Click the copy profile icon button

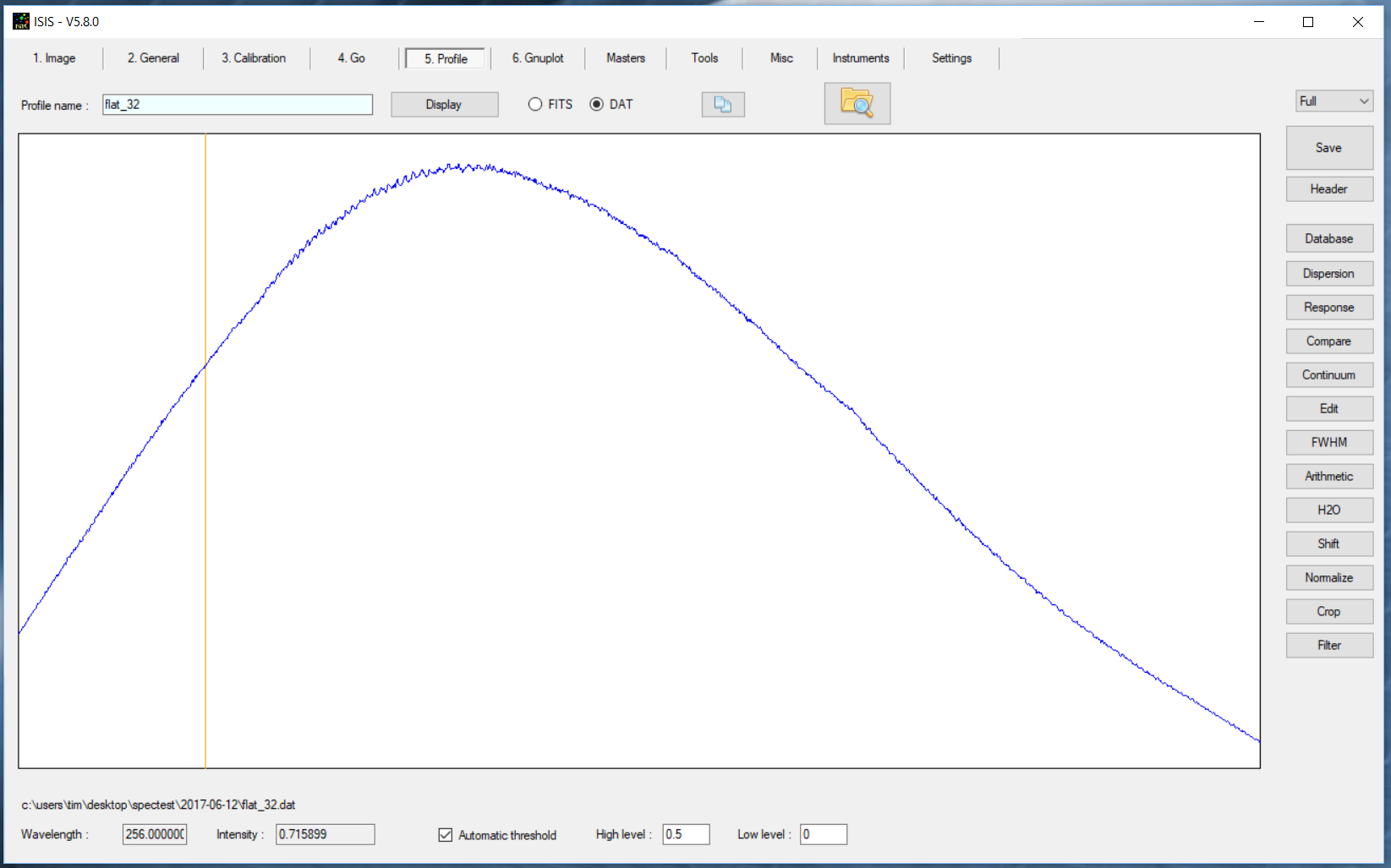722,104
